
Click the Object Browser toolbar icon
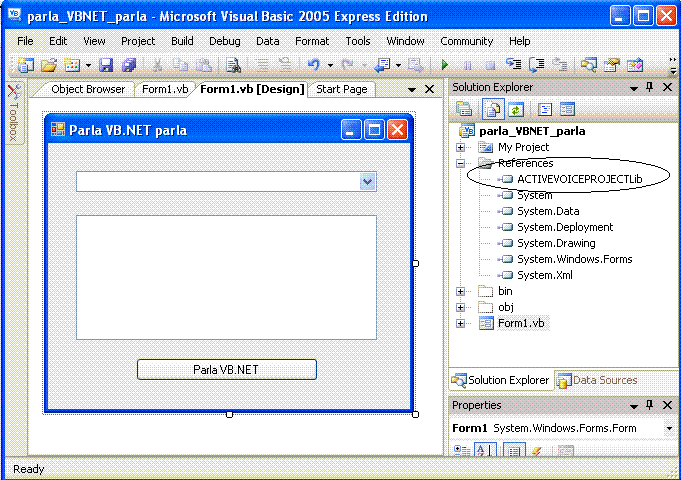coord(635,65)
